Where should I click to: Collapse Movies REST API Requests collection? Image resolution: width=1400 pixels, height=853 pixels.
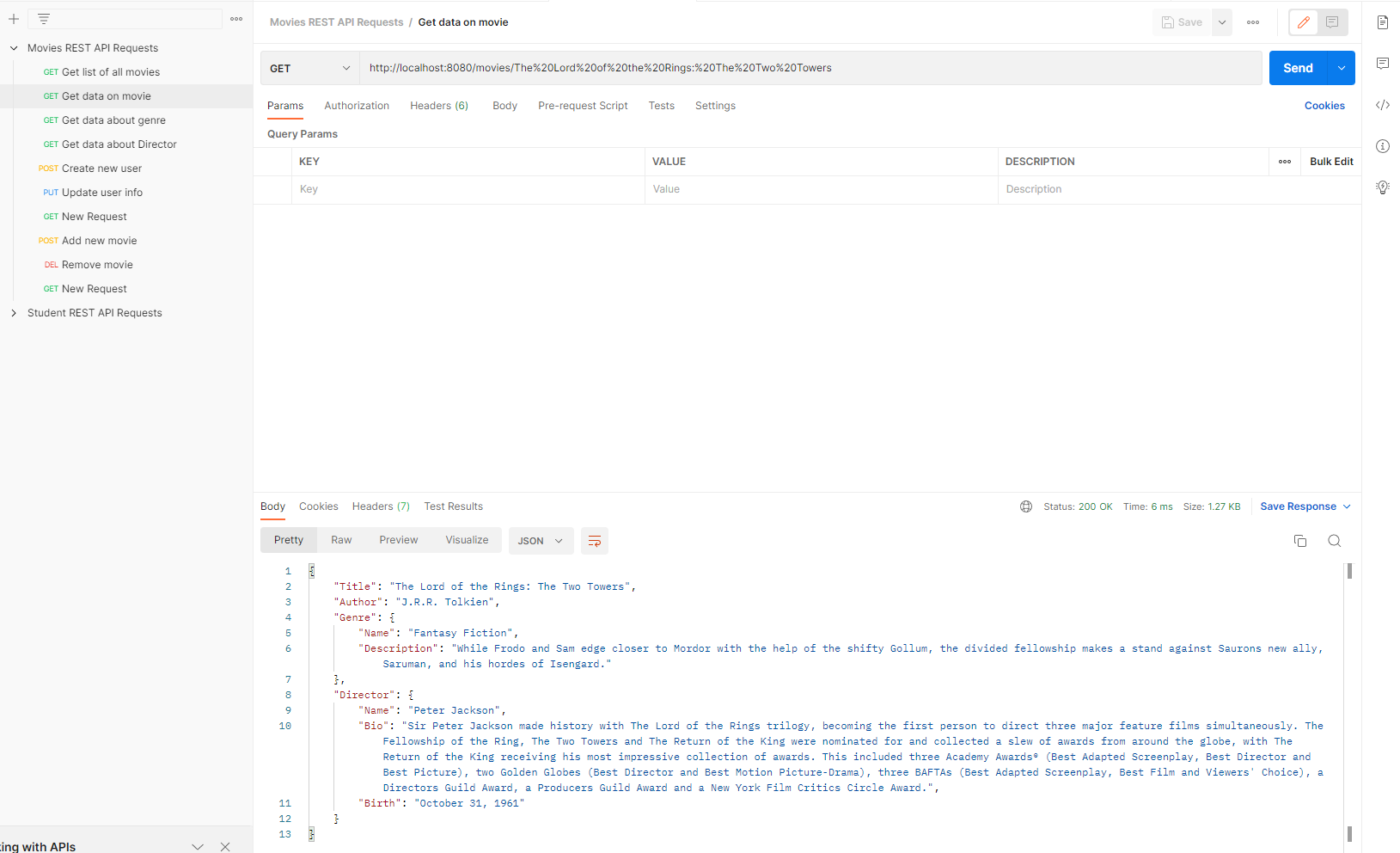tap(14, 48)
